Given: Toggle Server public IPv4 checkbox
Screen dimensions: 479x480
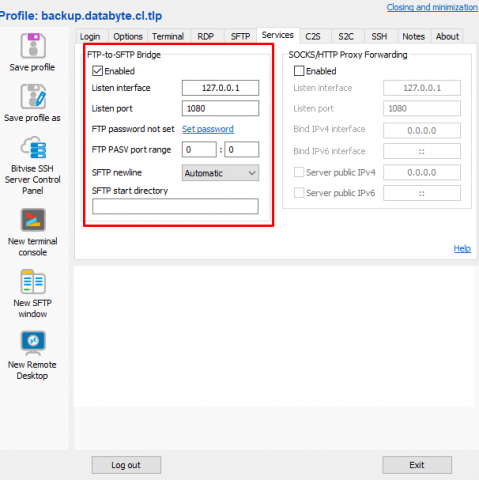Looking at the screenshot, I should (299, 172).
